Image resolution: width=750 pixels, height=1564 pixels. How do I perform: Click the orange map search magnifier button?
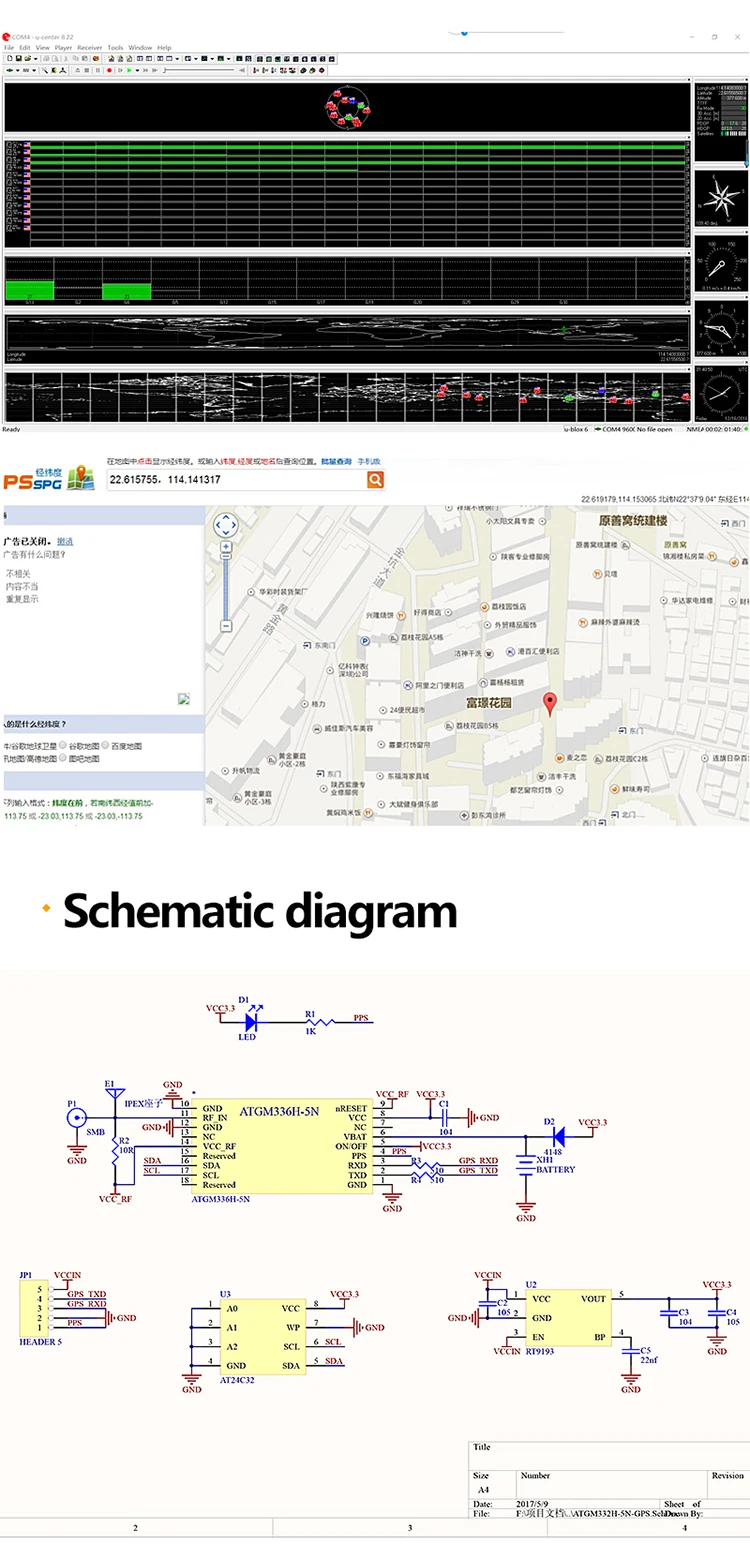point(375,480)
